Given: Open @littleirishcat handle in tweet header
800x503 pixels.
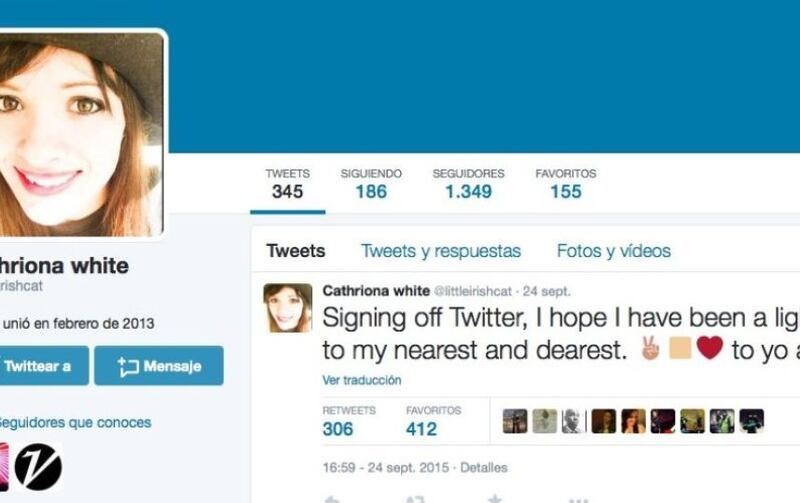Looking at the screenshot, I should pyautogui.click(x=472, y=291).
